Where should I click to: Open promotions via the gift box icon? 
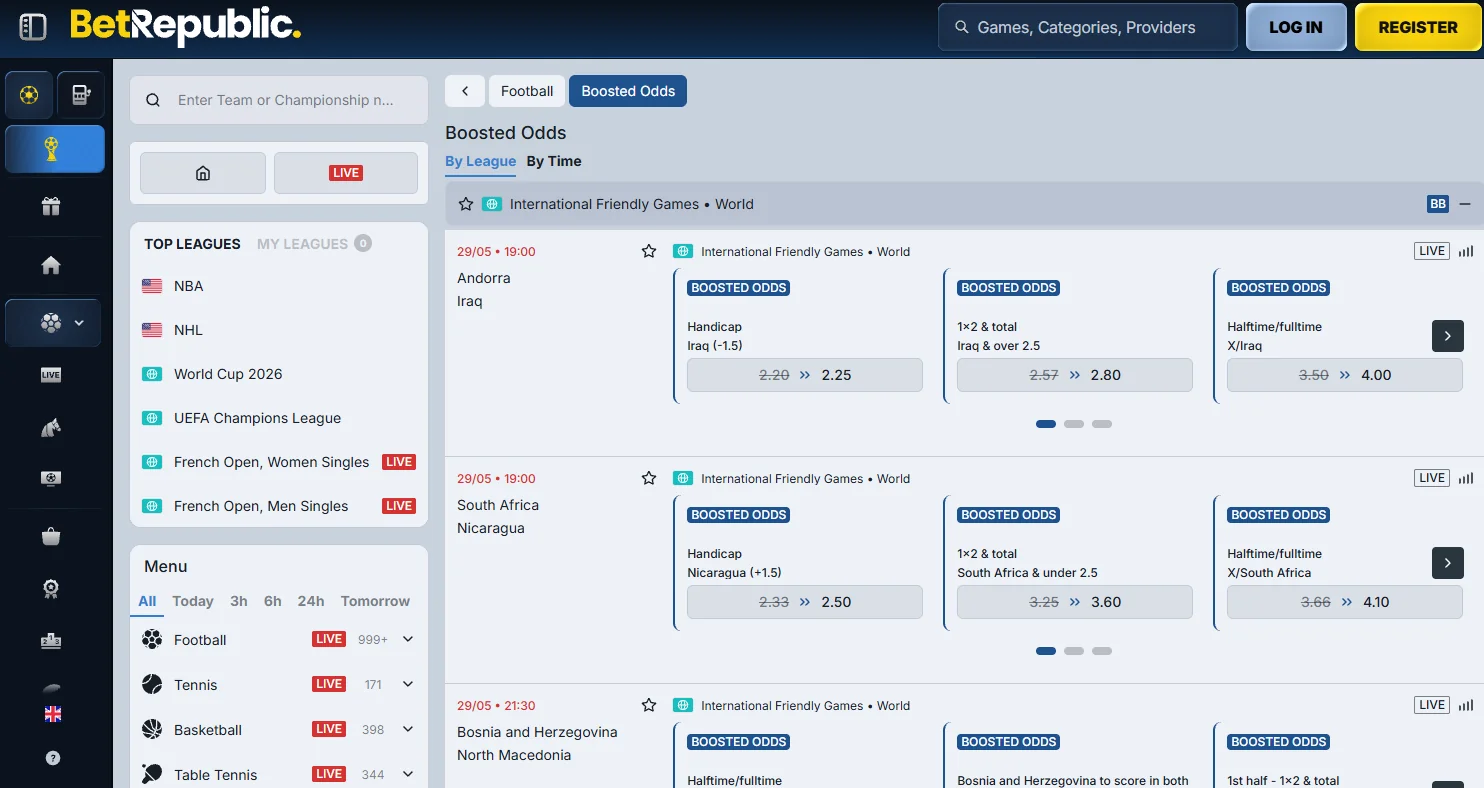point(51,206)
